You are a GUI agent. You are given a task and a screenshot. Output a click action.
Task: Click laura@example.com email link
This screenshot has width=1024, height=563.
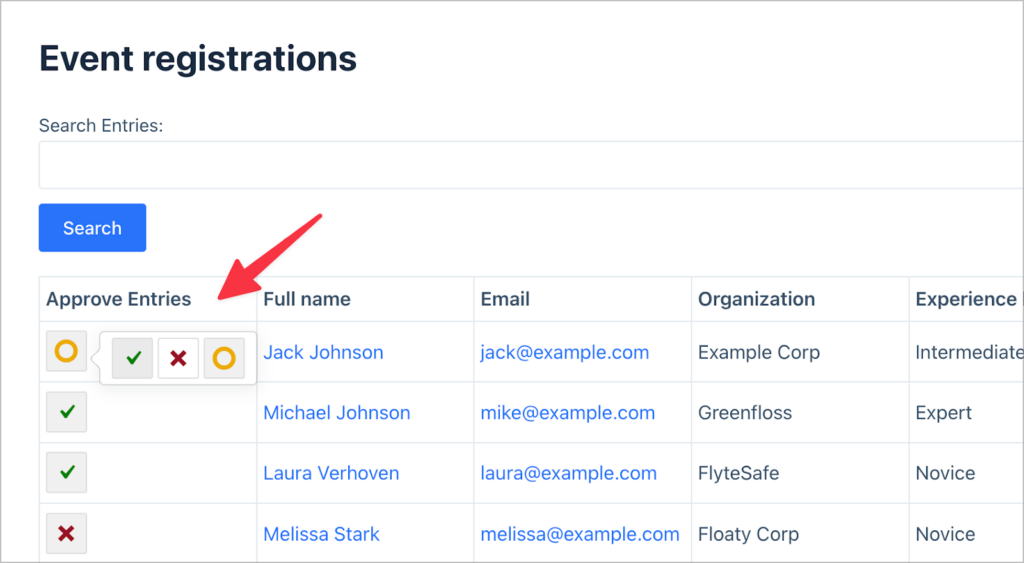pos(568,474)
